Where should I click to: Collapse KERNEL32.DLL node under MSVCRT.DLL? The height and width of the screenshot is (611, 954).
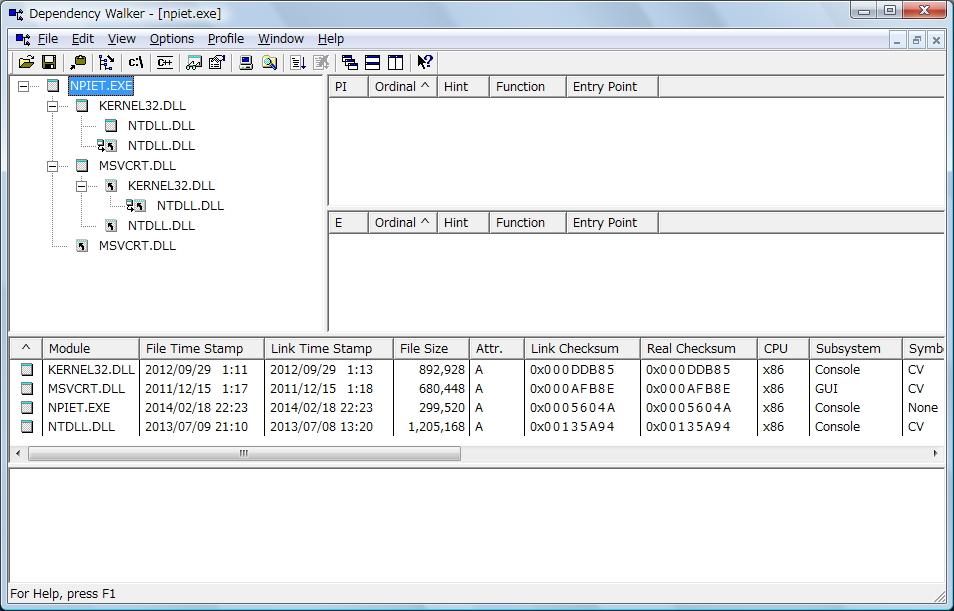point(82,186)
